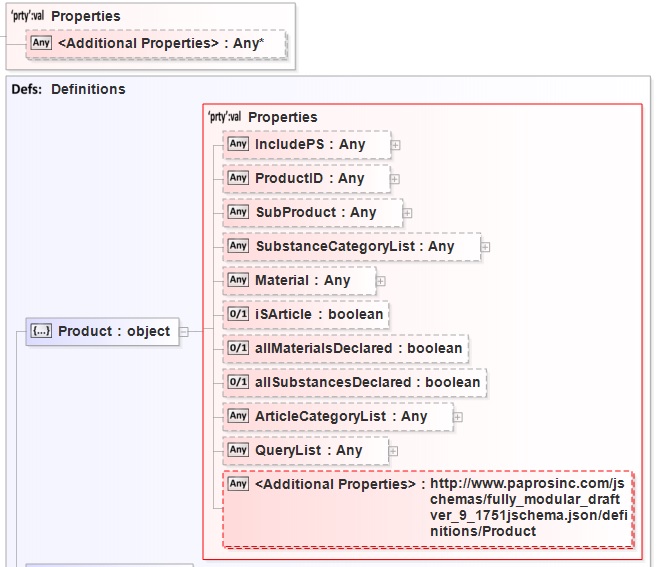Expand the IncludePS property node
This screenshot has height=567, width=662.
(x=396, y=145)
